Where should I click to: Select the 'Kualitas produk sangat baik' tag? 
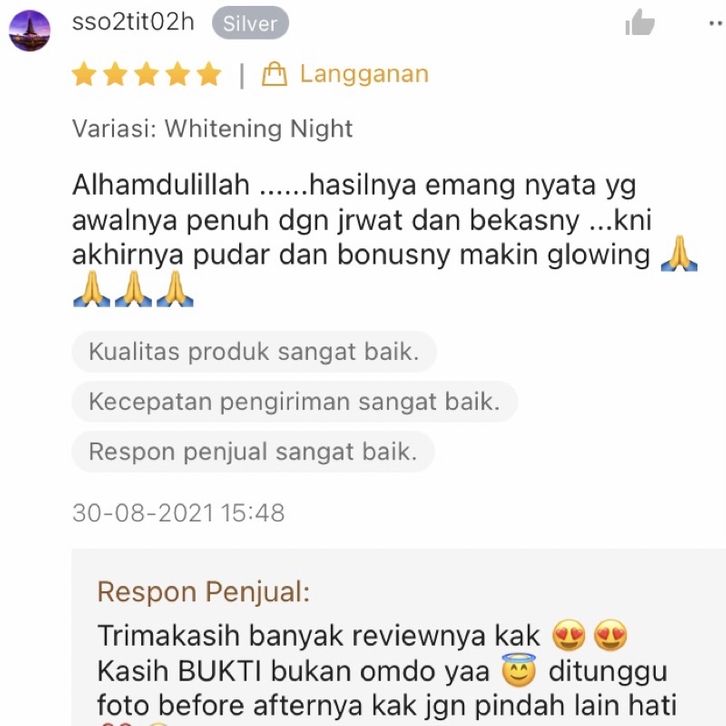point(254,351)
